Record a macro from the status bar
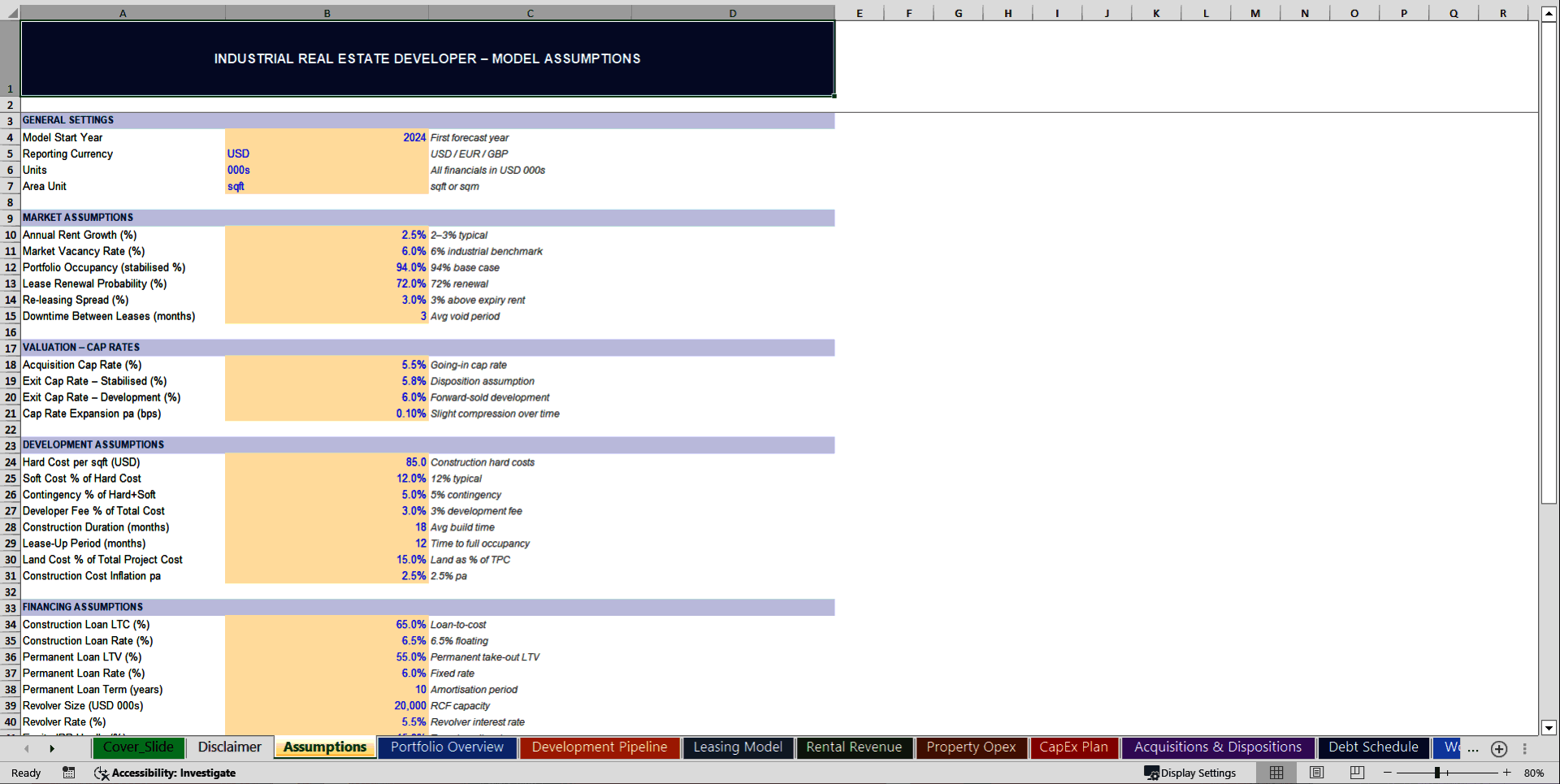 [69, 773]
